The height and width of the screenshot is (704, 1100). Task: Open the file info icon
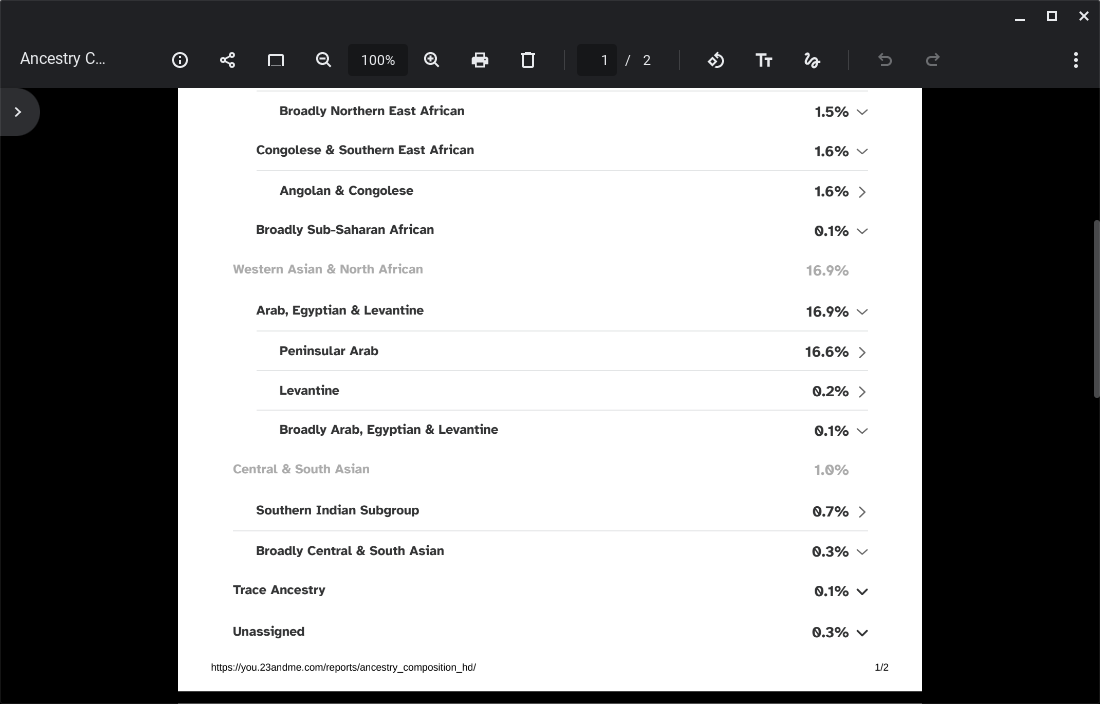coord(180,60)
